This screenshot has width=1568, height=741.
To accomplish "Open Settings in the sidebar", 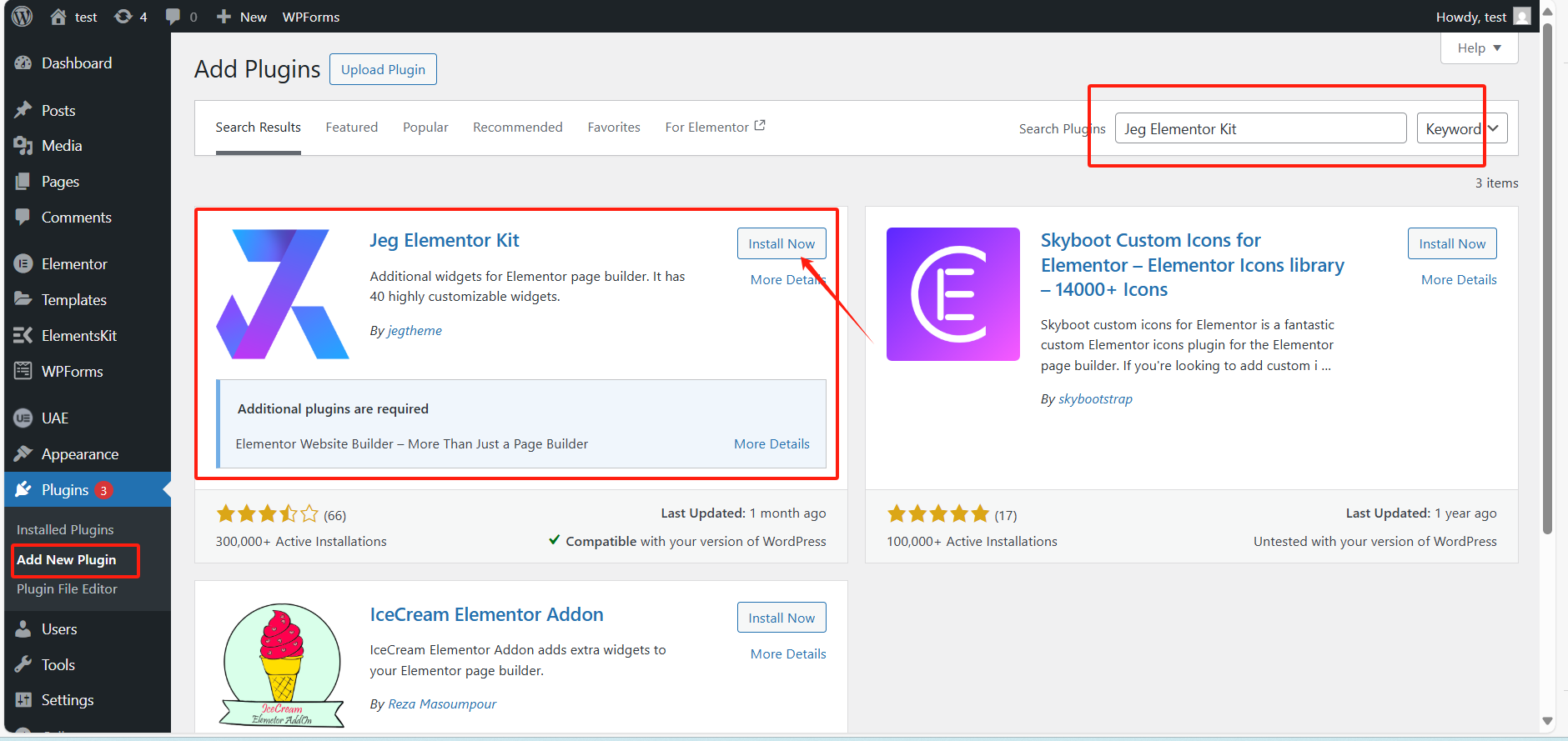I will point(67,700).
